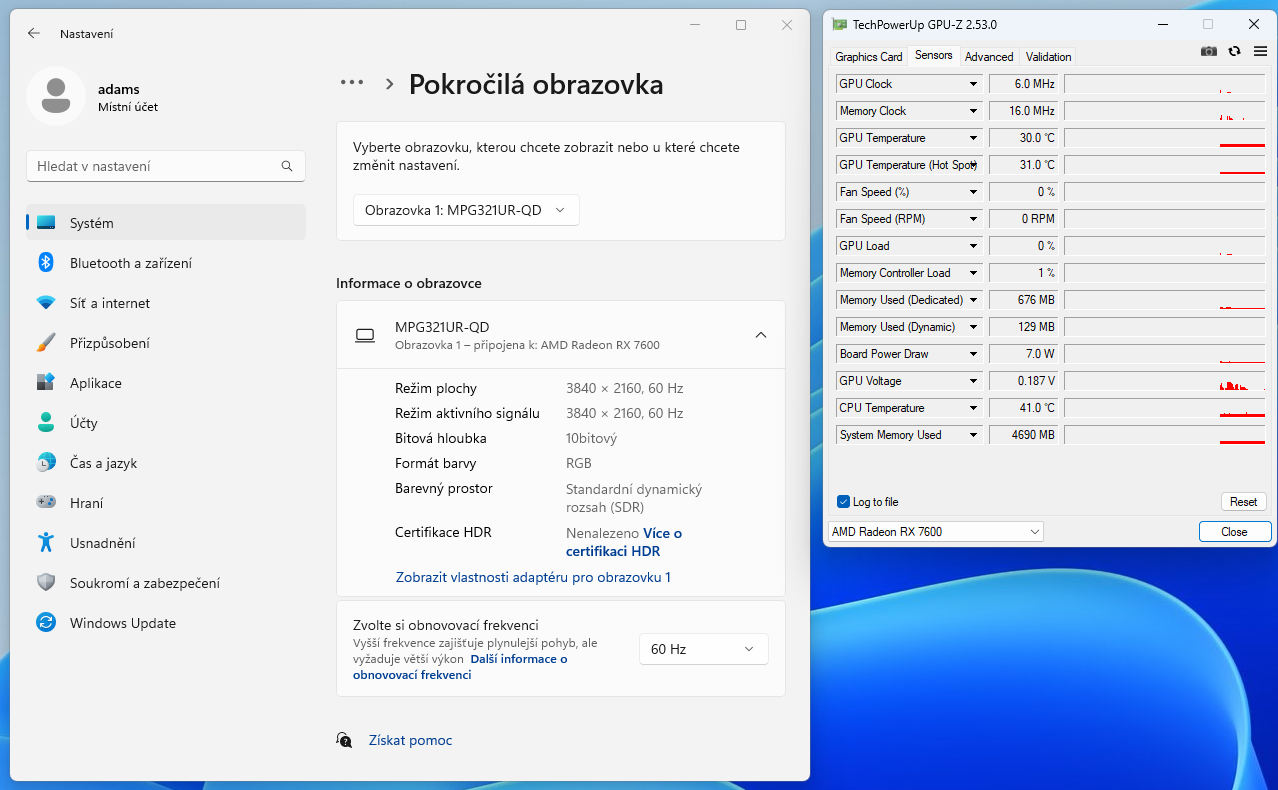
Task: Open the AMD Radeon RX 7600 GPU selector
Action: (x=936, y=532)
